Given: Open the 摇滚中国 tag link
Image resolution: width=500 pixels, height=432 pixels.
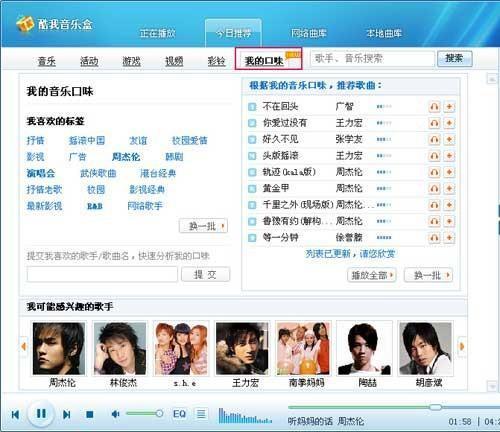Looking at the screenshot, I should [87, 140].
